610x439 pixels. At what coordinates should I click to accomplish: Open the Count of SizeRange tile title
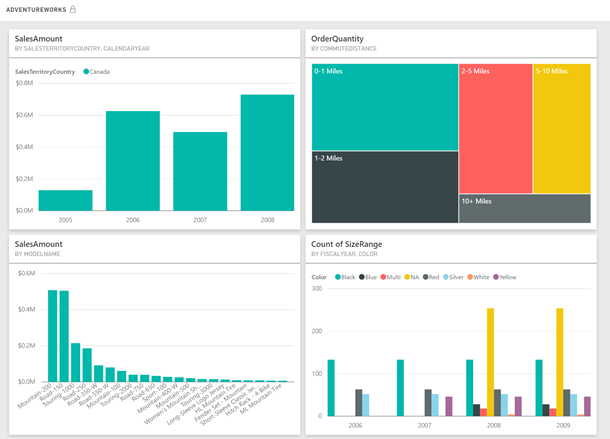[x=346, y=244]
